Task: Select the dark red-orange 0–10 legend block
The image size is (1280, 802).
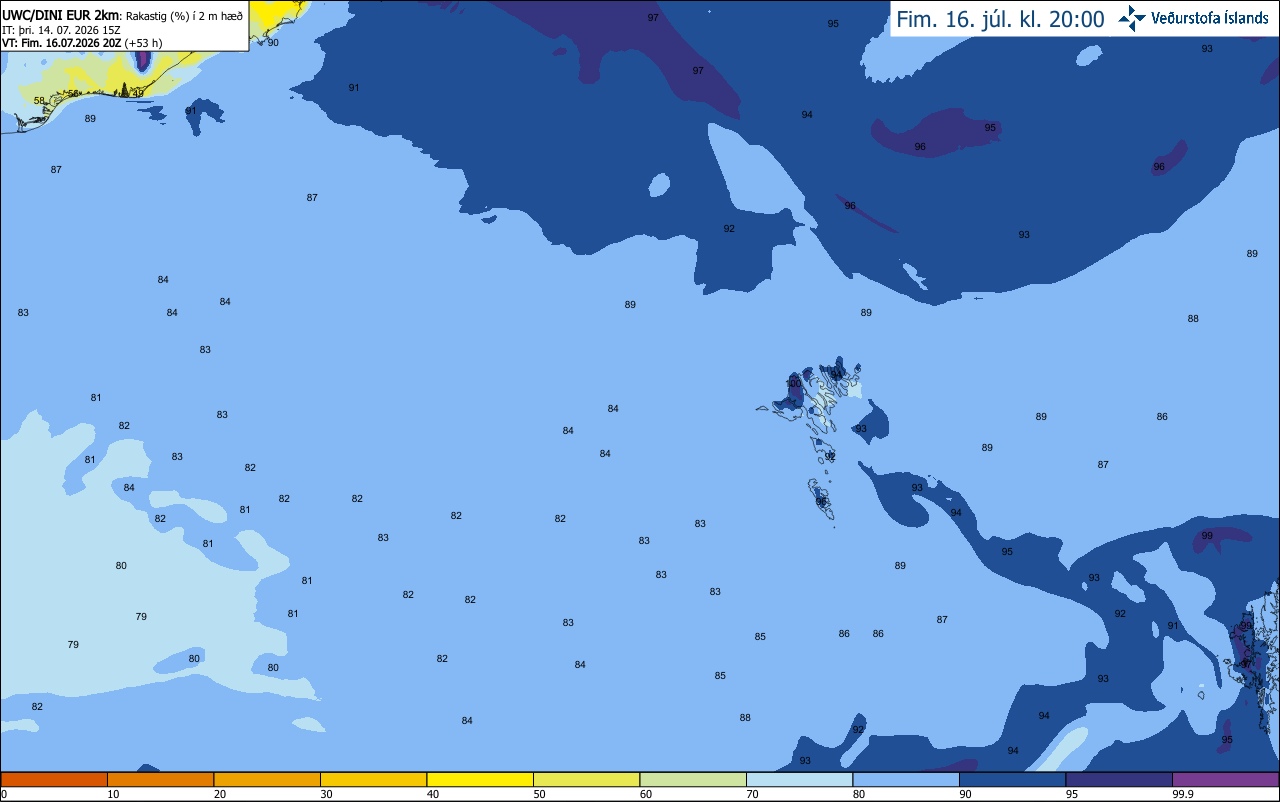Action: pos(54,779)
